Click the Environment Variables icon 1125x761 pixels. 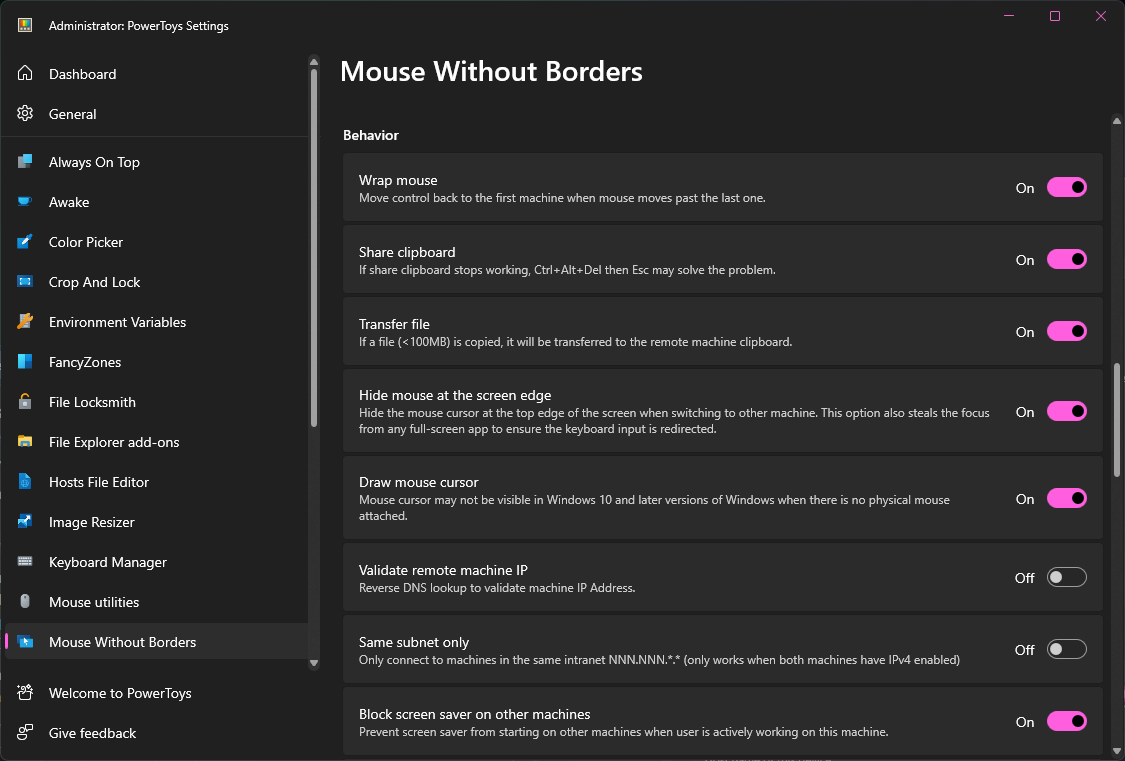[x=25, y=322]
